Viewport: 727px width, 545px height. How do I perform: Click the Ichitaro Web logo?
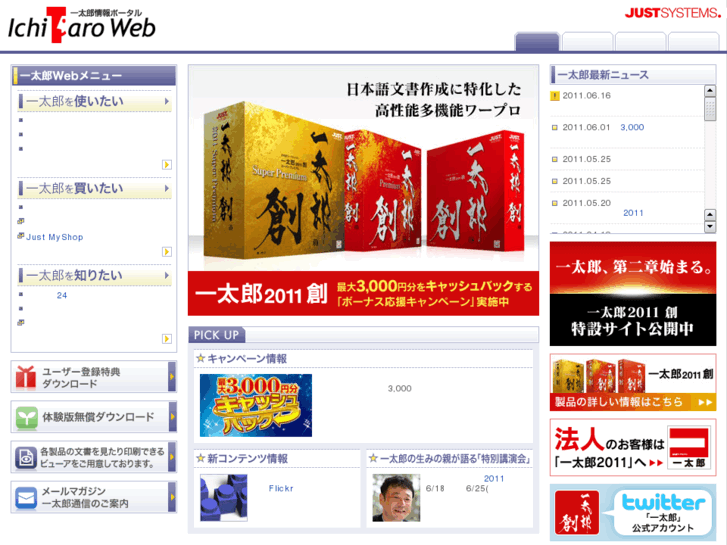(x=82, y=25)
